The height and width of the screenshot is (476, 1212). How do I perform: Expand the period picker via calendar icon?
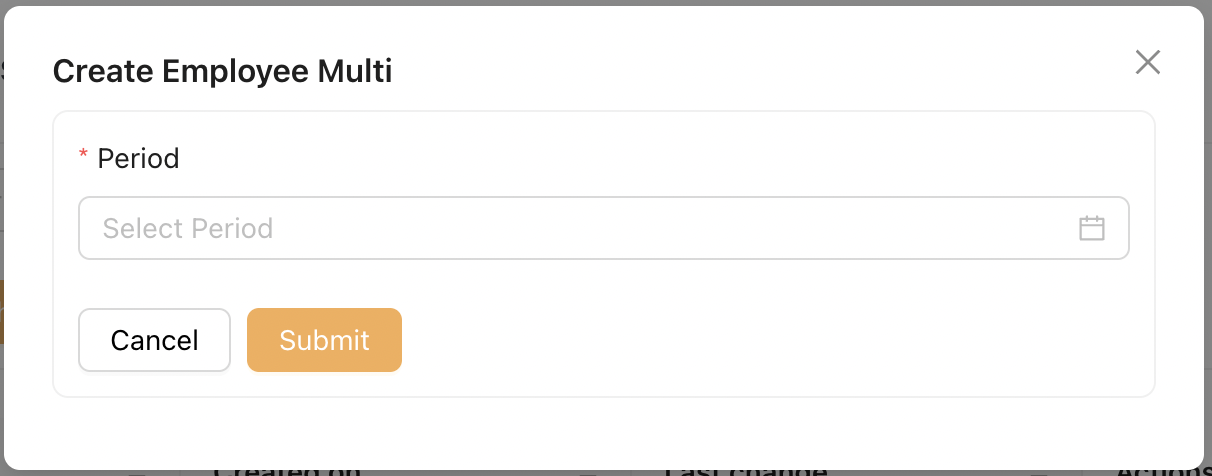coord(1091,228)
